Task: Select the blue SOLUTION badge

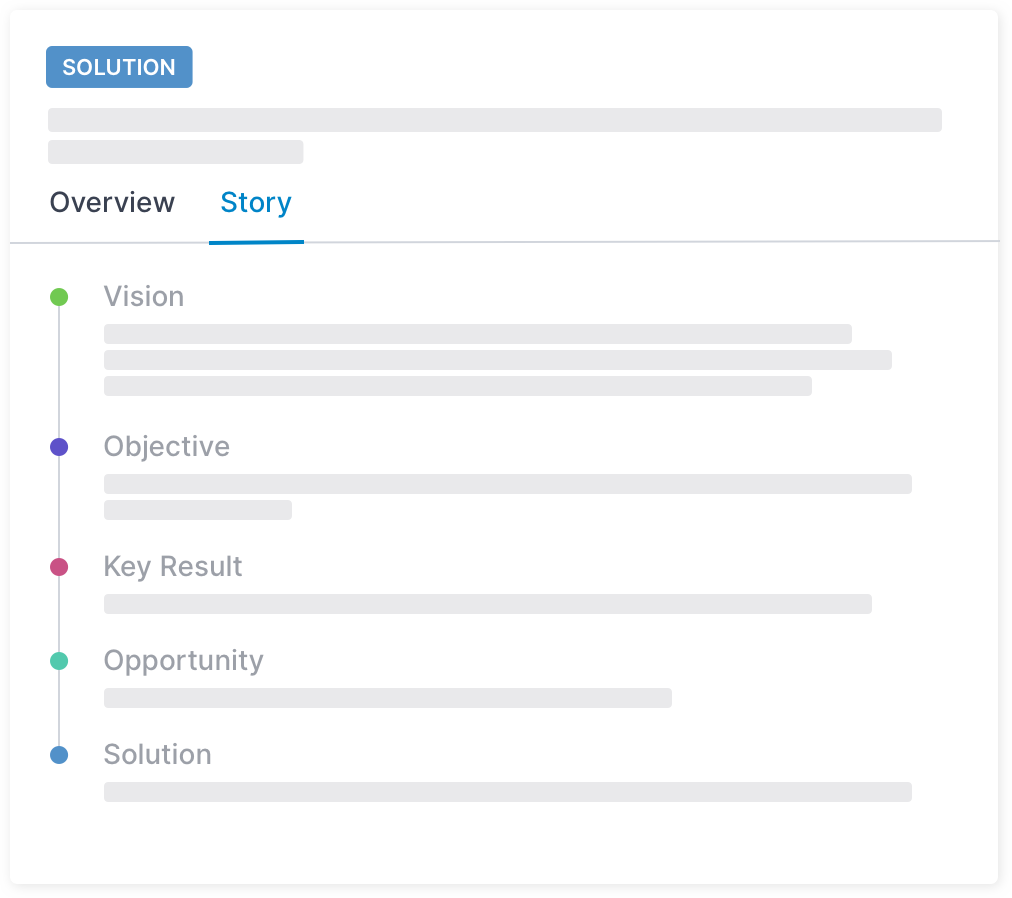Action: click(119, 67)
